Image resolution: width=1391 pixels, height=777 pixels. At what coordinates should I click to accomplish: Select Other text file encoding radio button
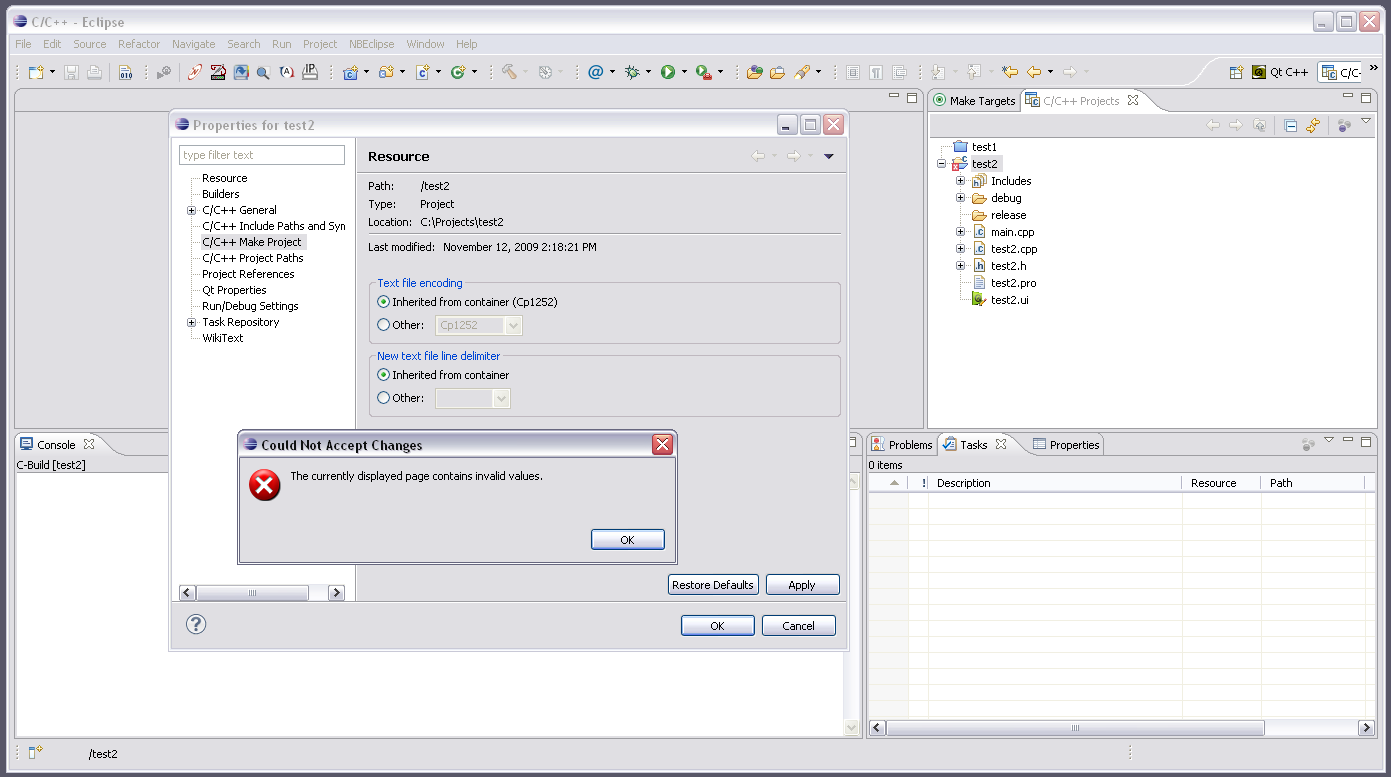tap(383, 325)
